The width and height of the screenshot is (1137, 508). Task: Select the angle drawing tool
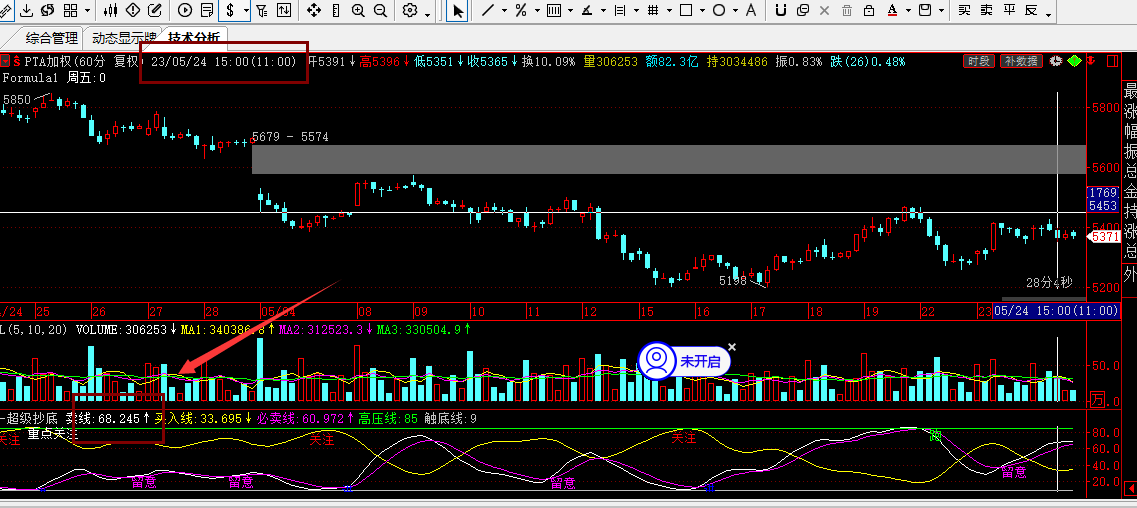point(587,10)
